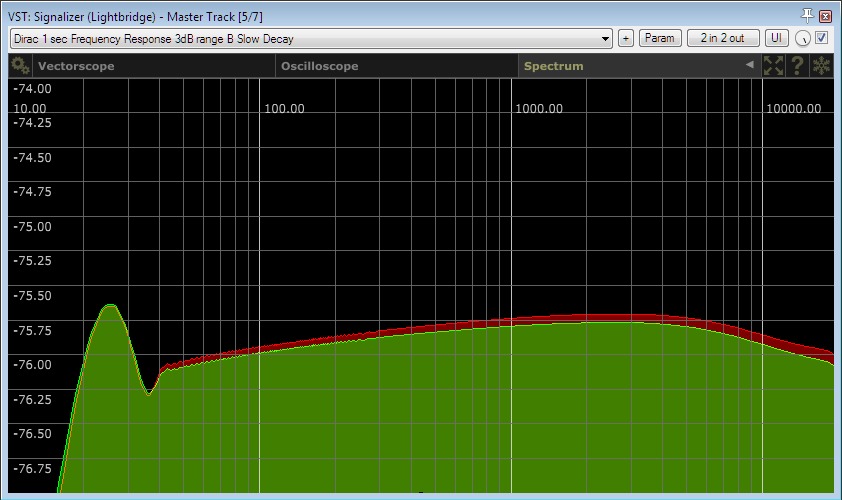Open help via the question mark icon

pyautogui.click(x=797, y=66)
